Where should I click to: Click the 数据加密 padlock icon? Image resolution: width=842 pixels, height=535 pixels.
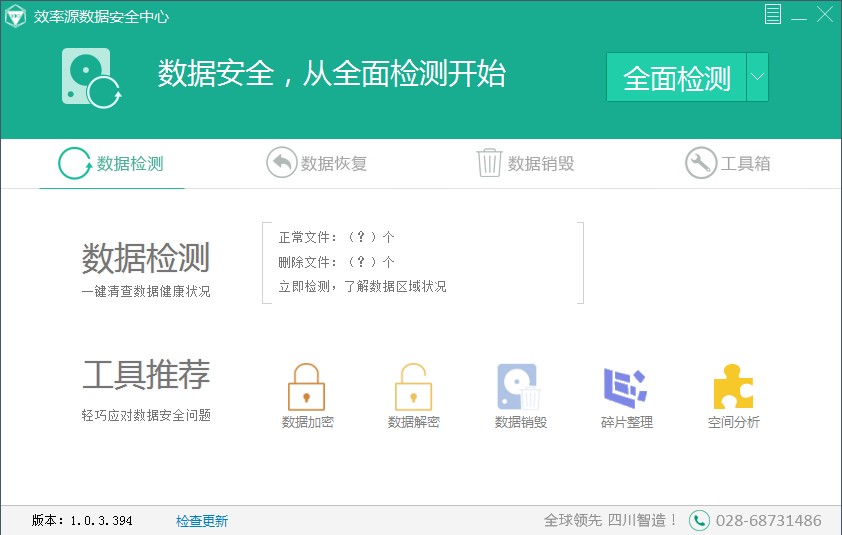coord(307,387)
